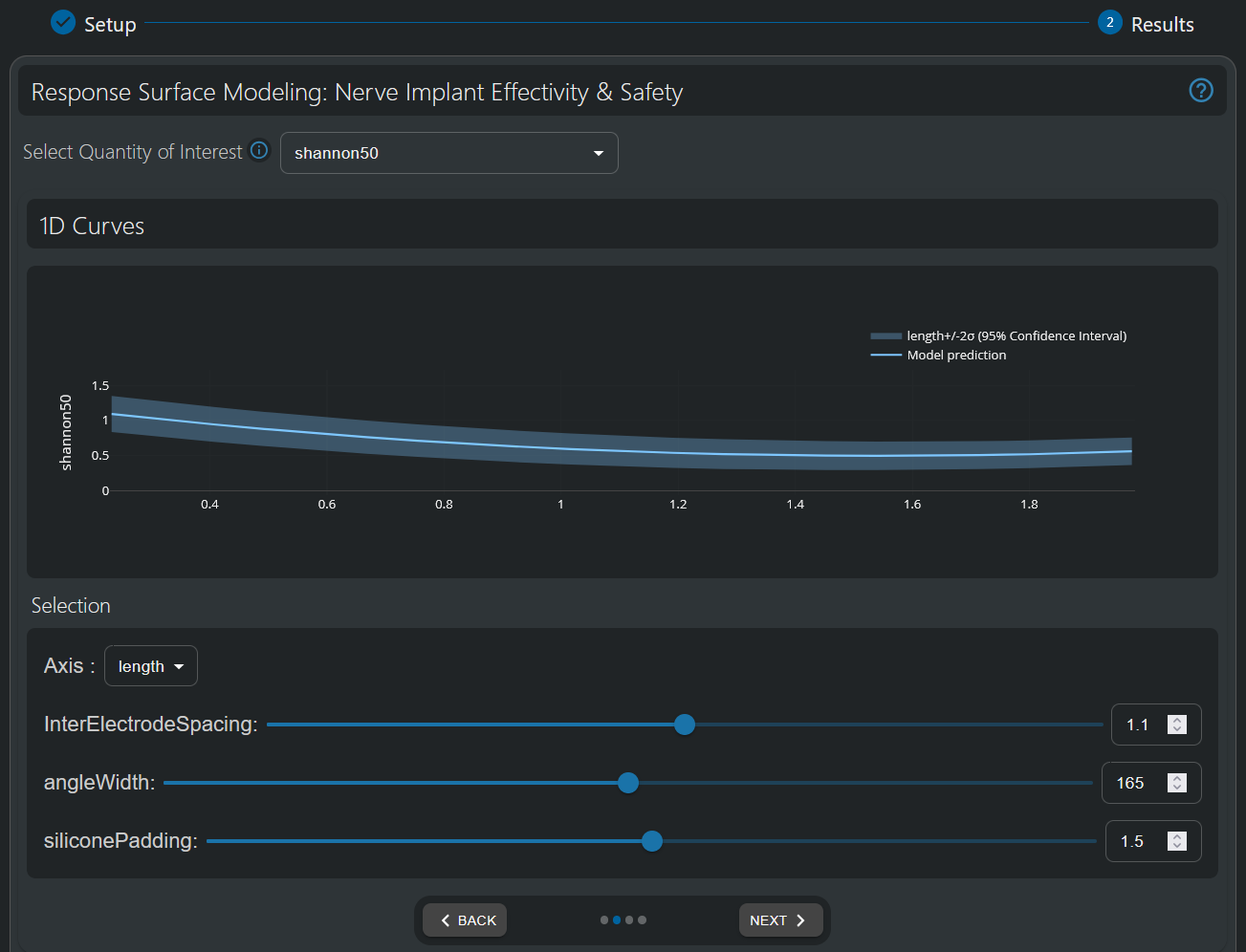Click the info icon beside Select Quantity of Interest

(x=258, y=150)
